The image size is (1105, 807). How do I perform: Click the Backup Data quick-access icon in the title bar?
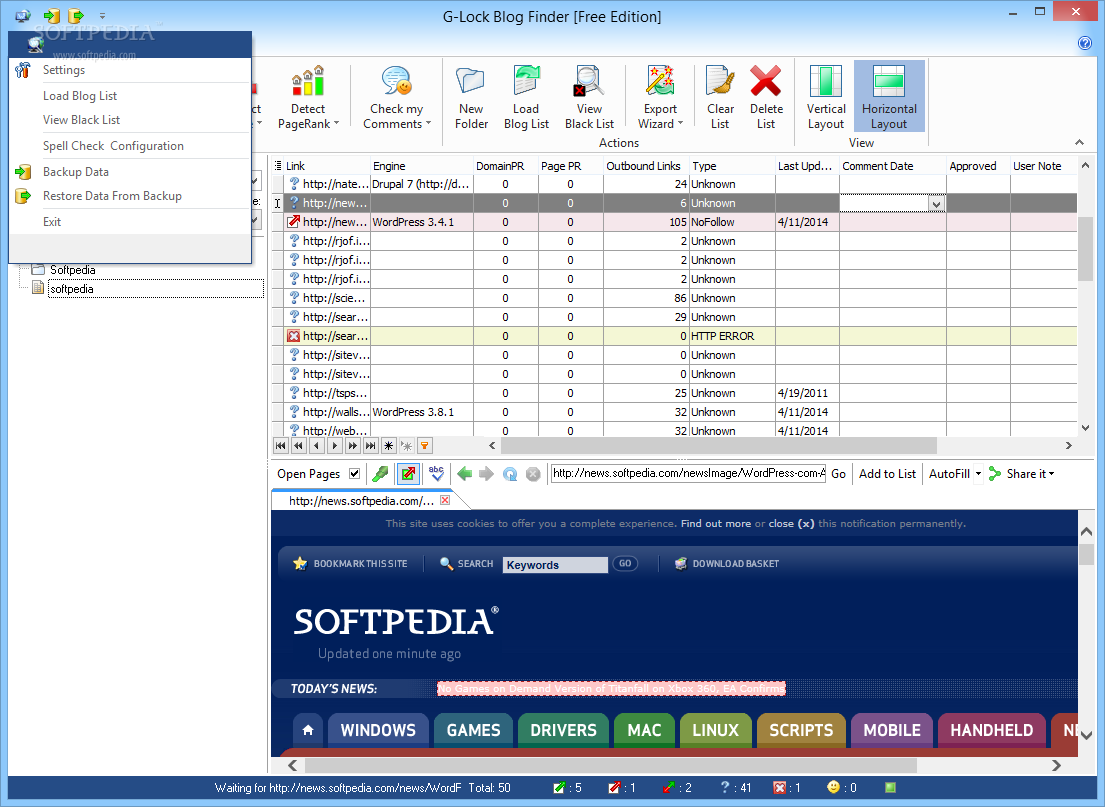coord(51,16)
